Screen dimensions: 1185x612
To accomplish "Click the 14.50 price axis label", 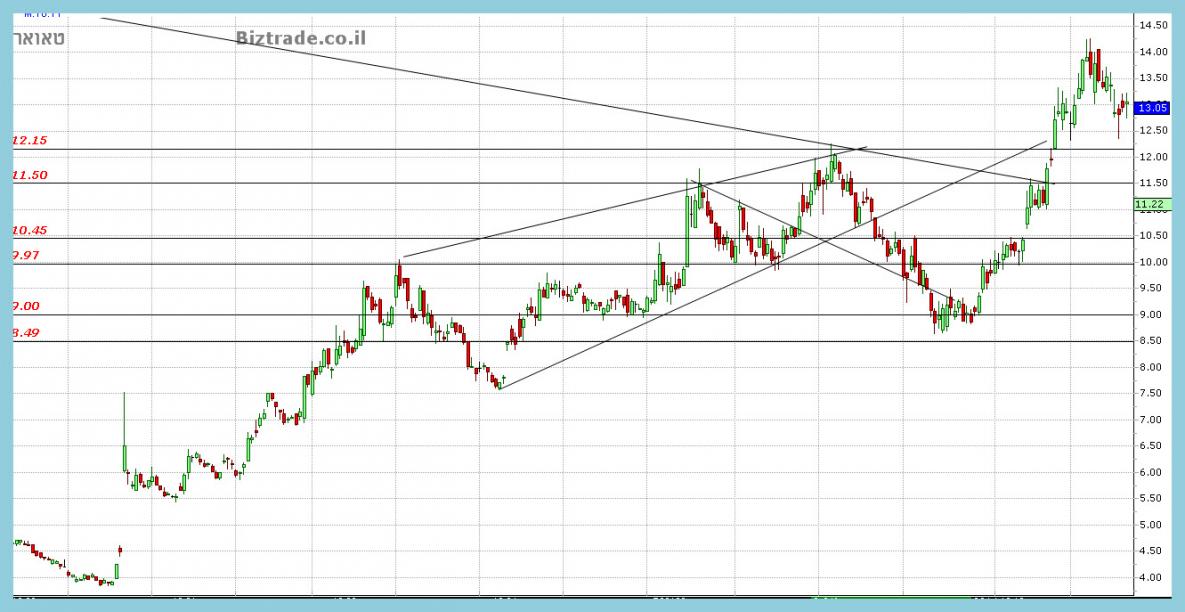I will point(1152,25).
